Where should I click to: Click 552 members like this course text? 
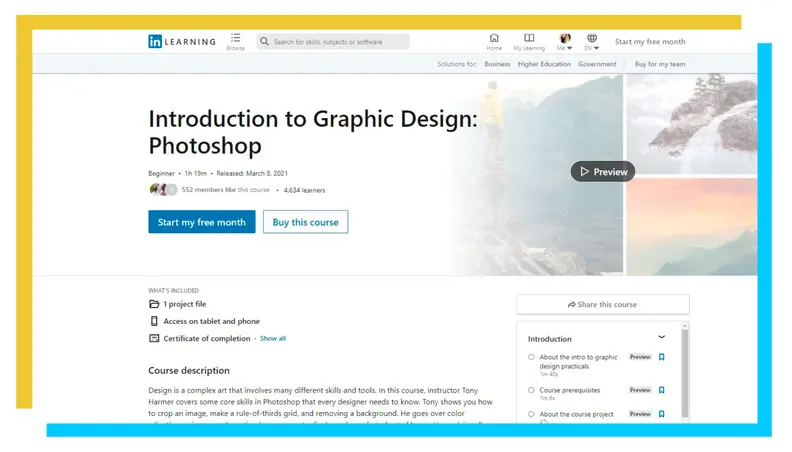click(226, 190)
